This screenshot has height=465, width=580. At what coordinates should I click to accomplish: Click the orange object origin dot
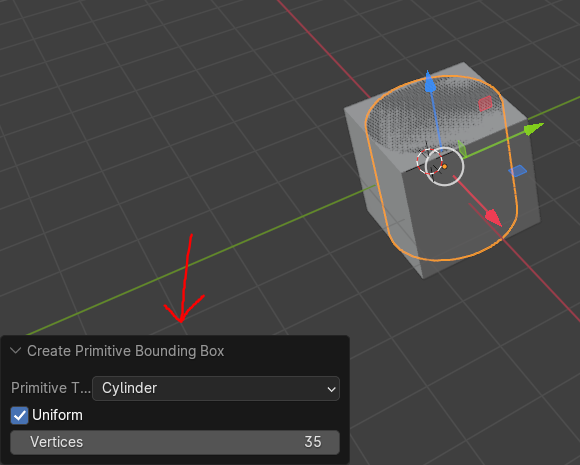click(x=445, y=167)
